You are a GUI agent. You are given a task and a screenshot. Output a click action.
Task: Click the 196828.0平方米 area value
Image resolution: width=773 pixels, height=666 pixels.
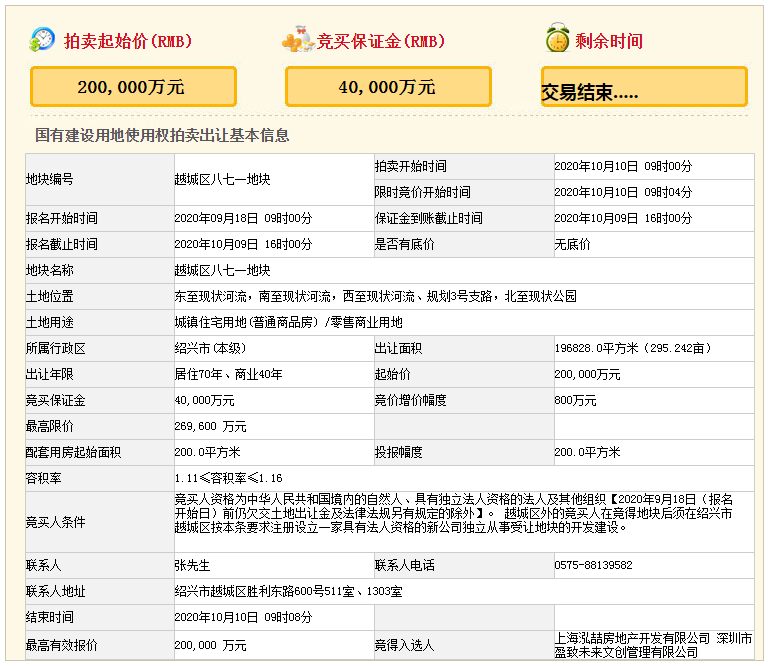[x=633, y=349]
